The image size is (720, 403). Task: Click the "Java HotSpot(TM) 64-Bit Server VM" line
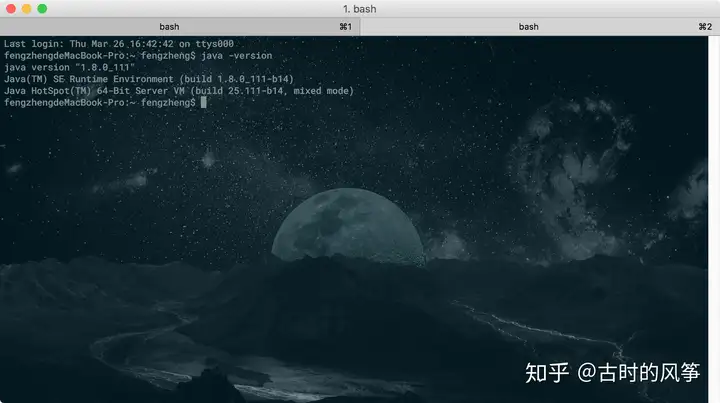179,91
